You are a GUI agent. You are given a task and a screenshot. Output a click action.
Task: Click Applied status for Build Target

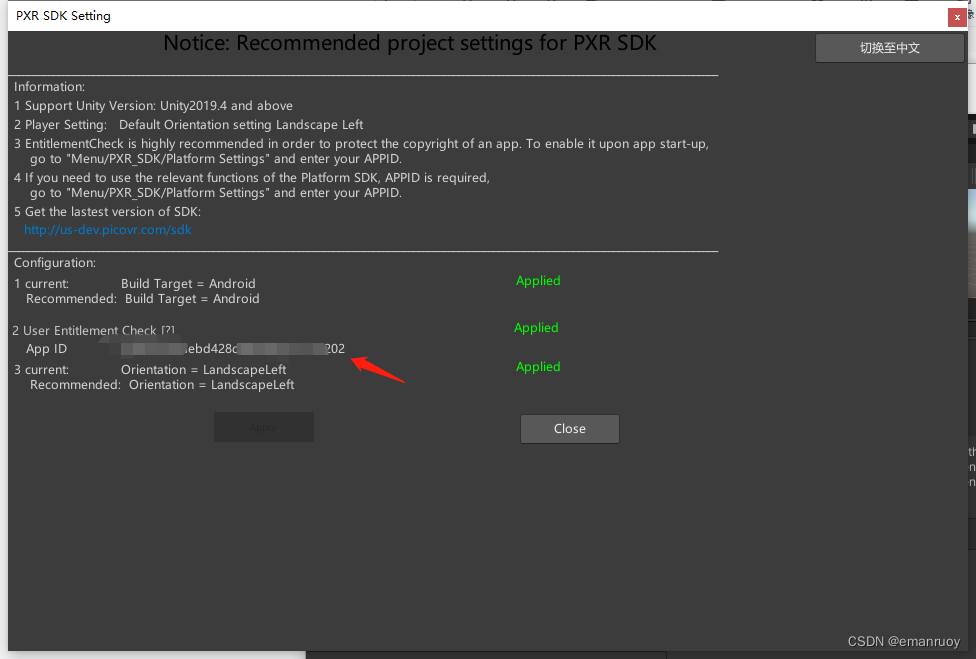click(x=538, y=281)
